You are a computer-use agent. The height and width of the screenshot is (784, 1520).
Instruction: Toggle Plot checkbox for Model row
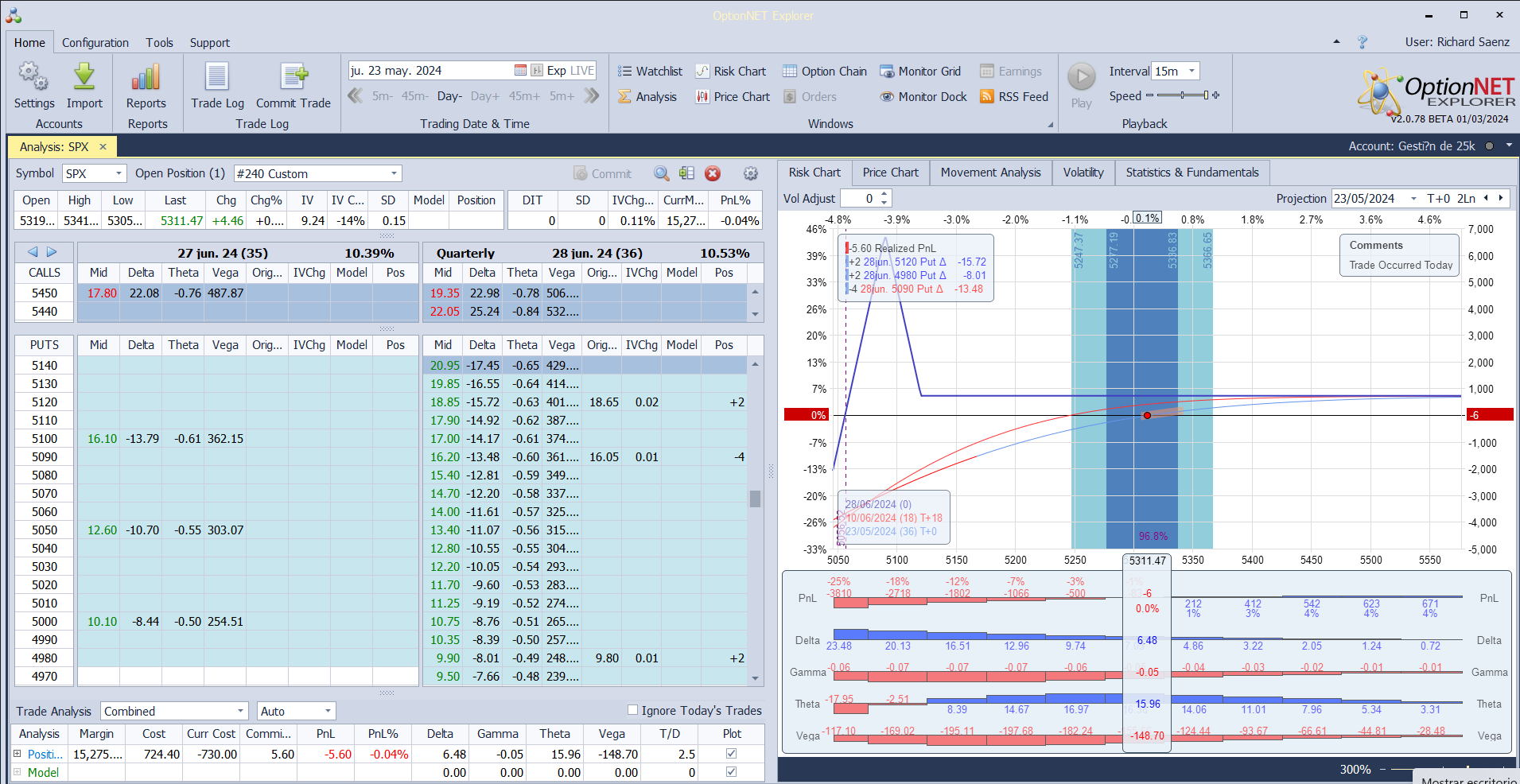tap(731, 772)
